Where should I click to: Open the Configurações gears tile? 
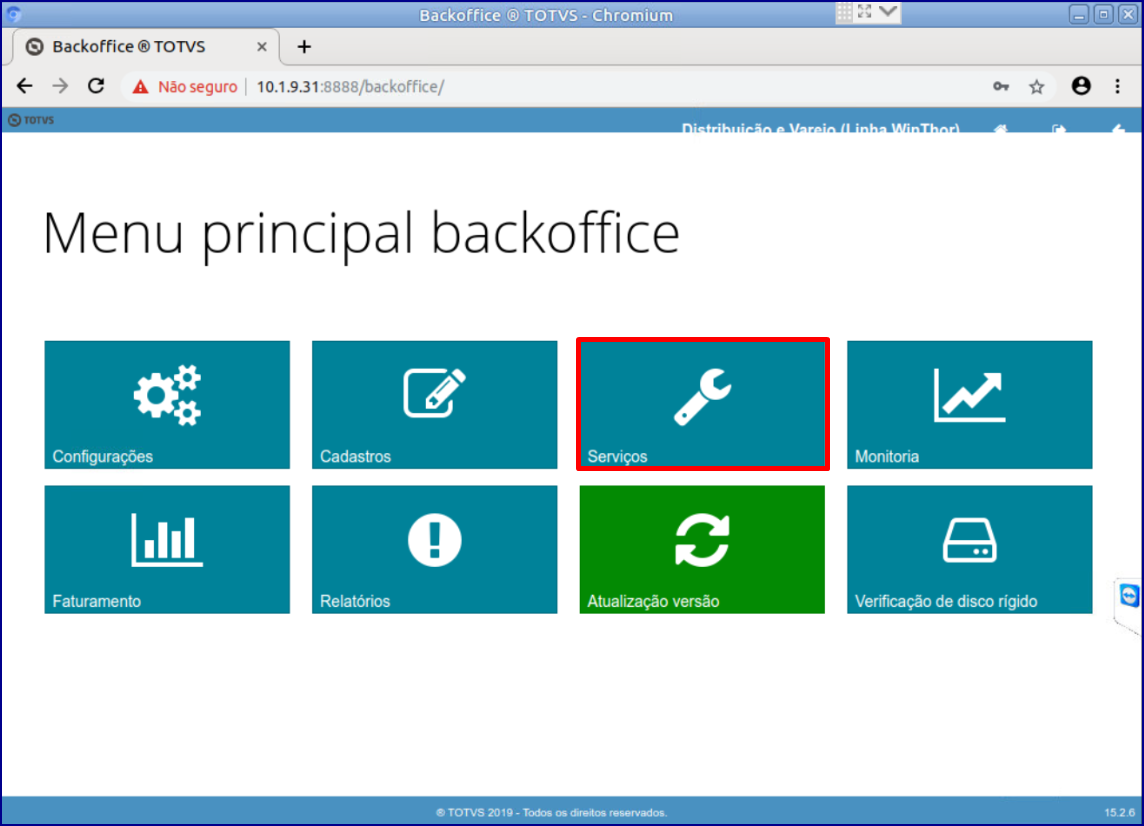[x=167, y=405]
